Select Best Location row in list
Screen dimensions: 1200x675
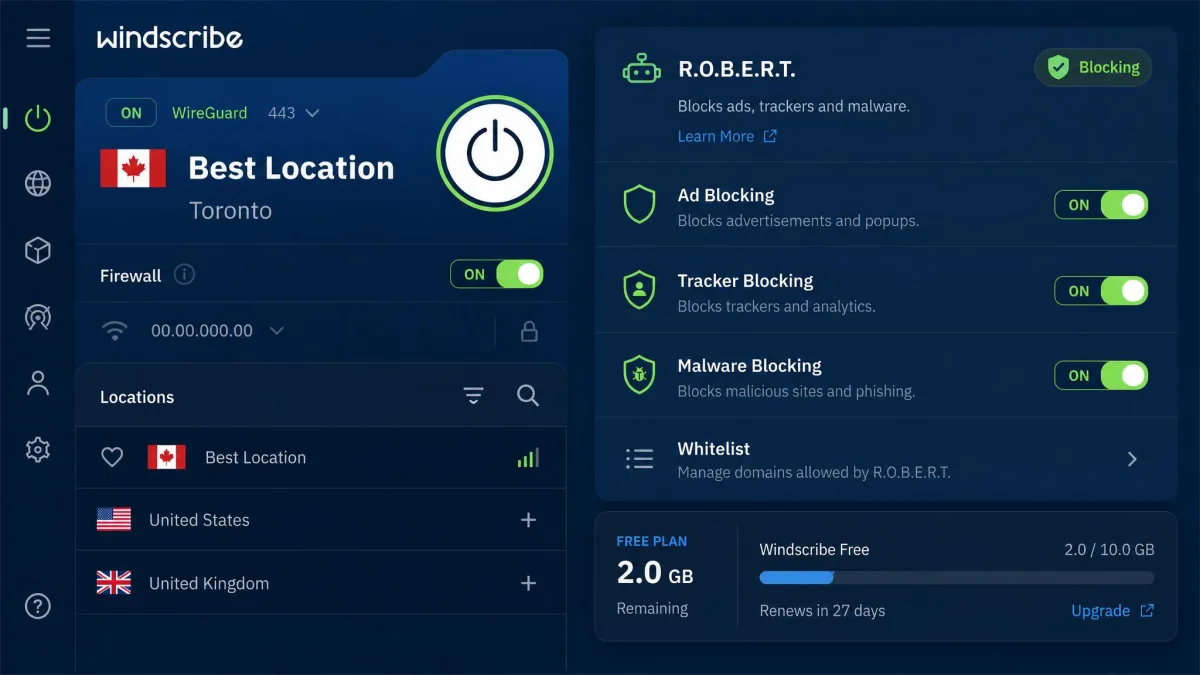click(320, 457)
